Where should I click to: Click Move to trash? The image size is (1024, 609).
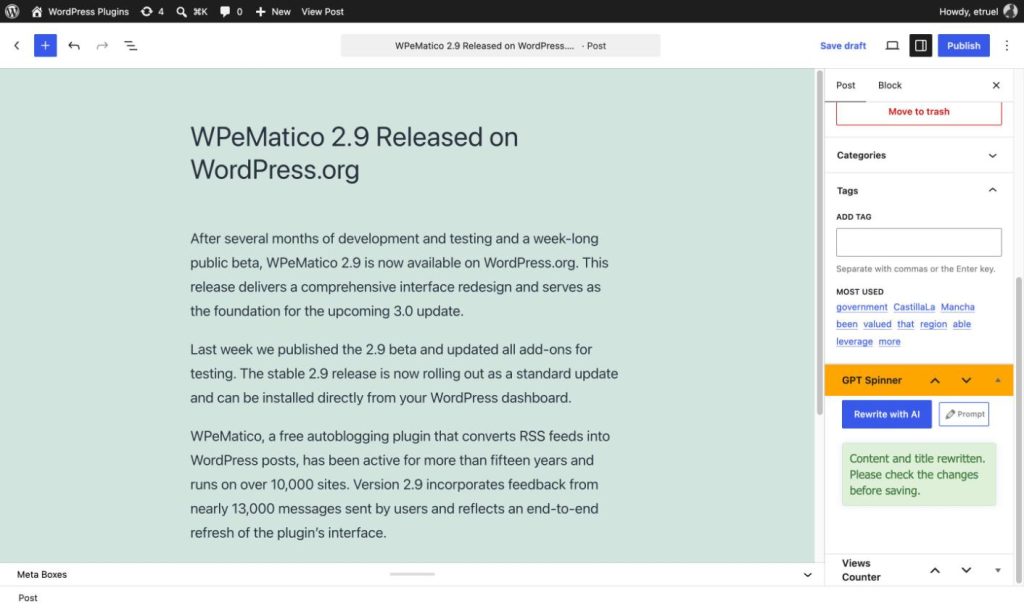pyautogui.click(x=918, y=112)
